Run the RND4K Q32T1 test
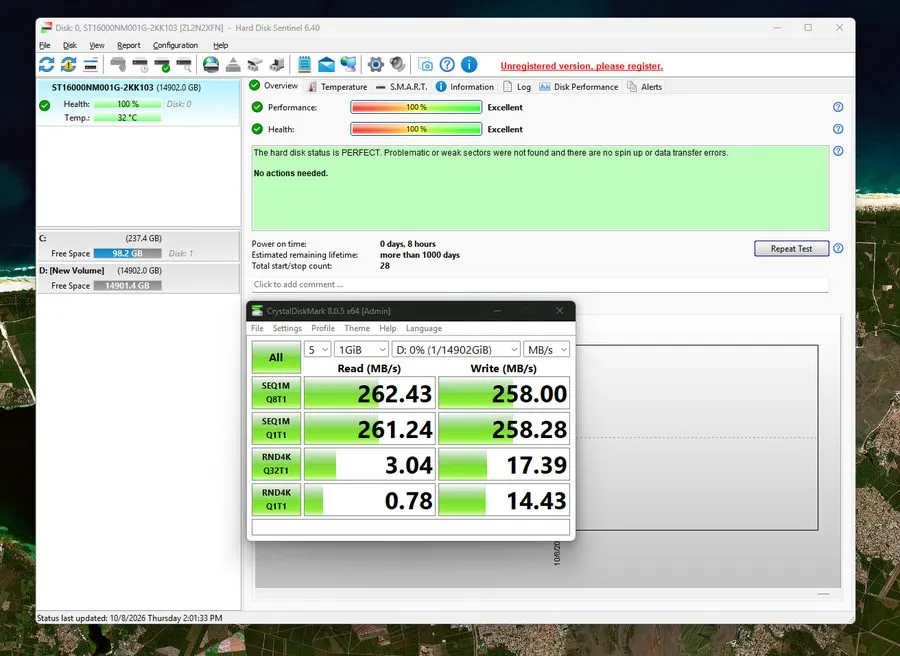900x656 pixels. [x=276, y=464]
